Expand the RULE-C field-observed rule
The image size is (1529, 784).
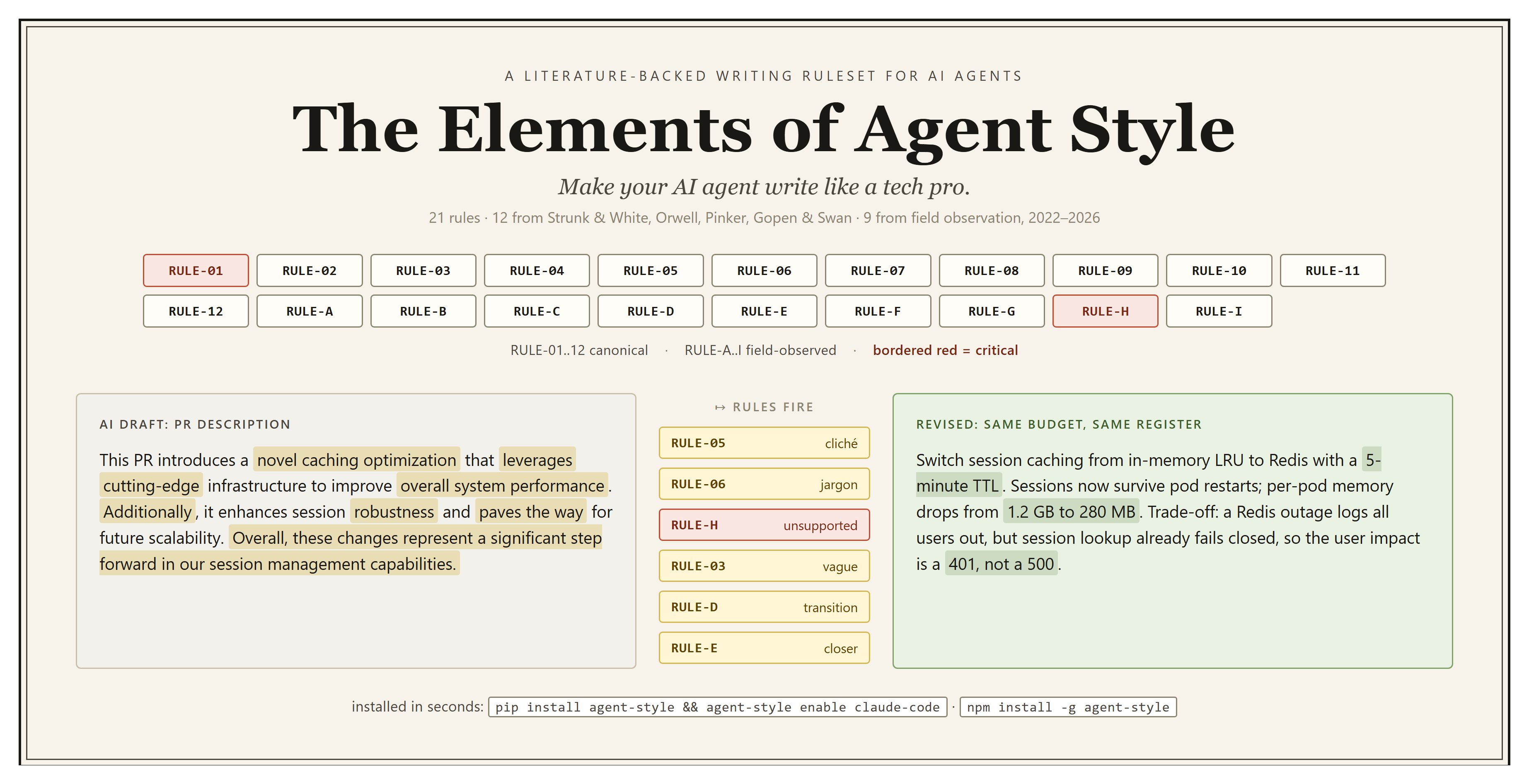point(537,311)
